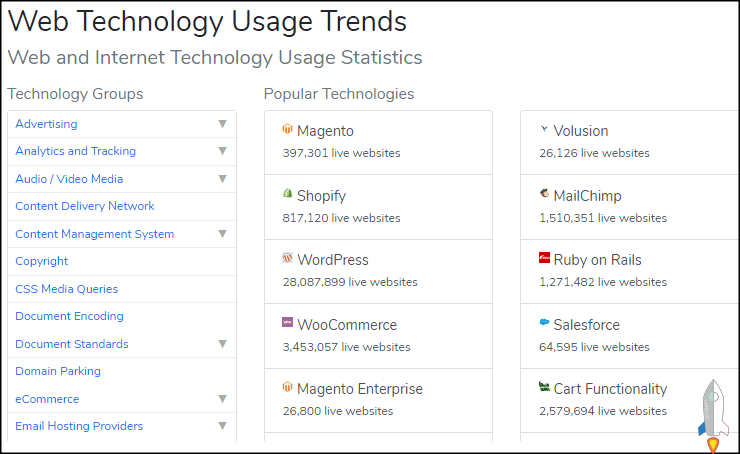Viewport: 740px width, 454px height.
Task: Select the Domain Parking group
Action: coord(58,371)
